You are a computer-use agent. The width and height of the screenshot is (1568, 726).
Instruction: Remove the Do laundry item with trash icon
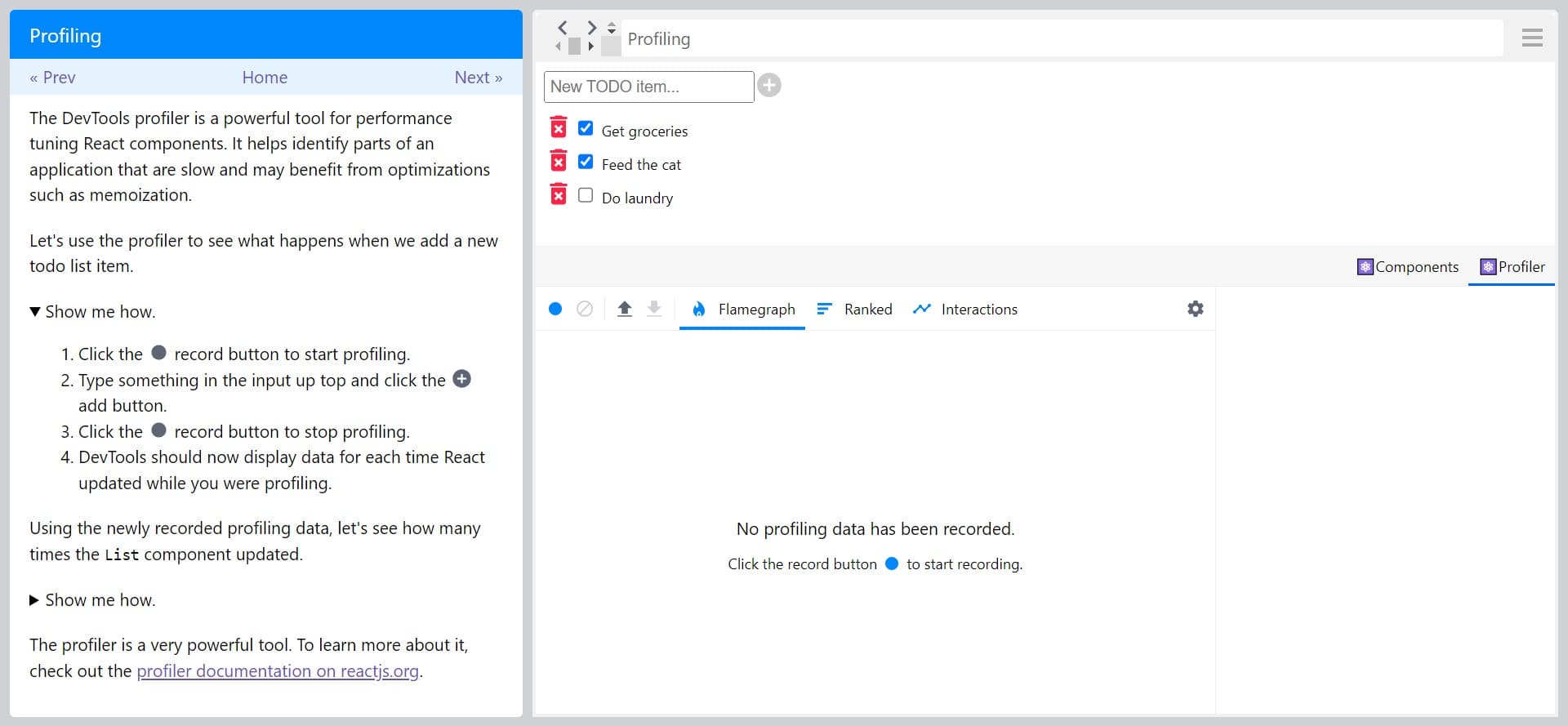point(559,194)
